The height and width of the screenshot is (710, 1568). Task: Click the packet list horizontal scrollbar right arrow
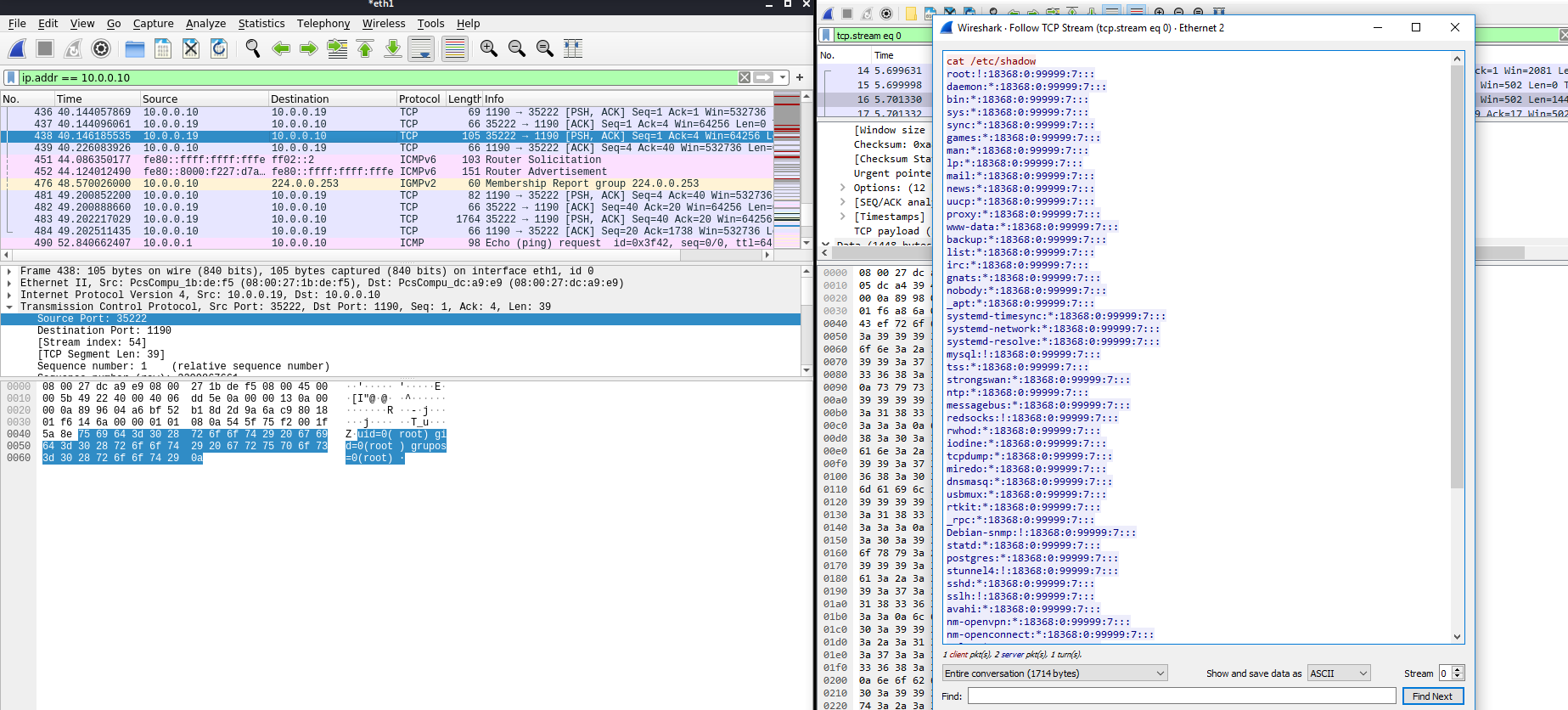pos(767,255)
